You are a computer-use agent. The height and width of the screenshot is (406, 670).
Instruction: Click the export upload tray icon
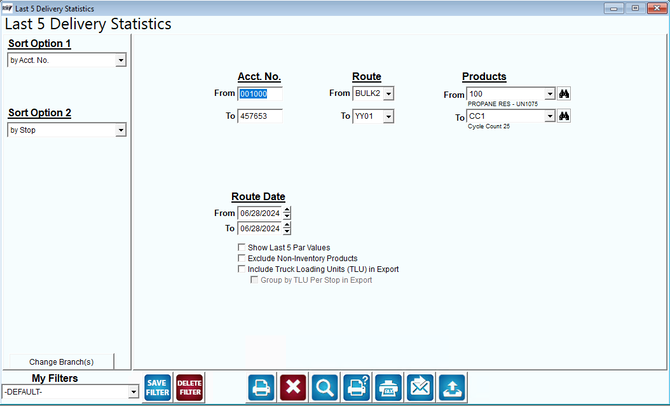tap(452, 388)
